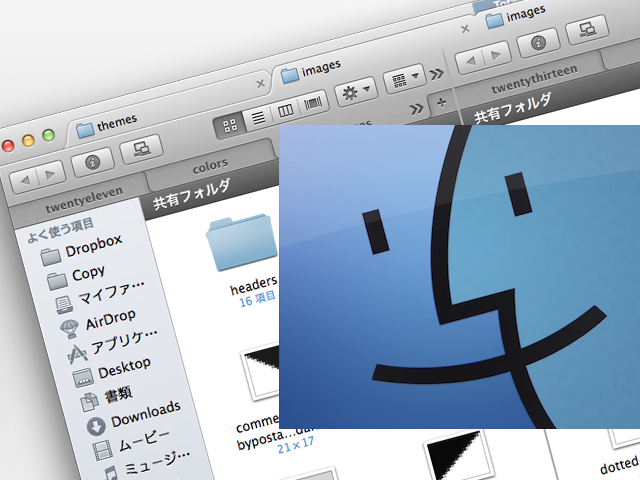
Task: Click connect-to-server icon in rear window
Action: pos(587,29)
